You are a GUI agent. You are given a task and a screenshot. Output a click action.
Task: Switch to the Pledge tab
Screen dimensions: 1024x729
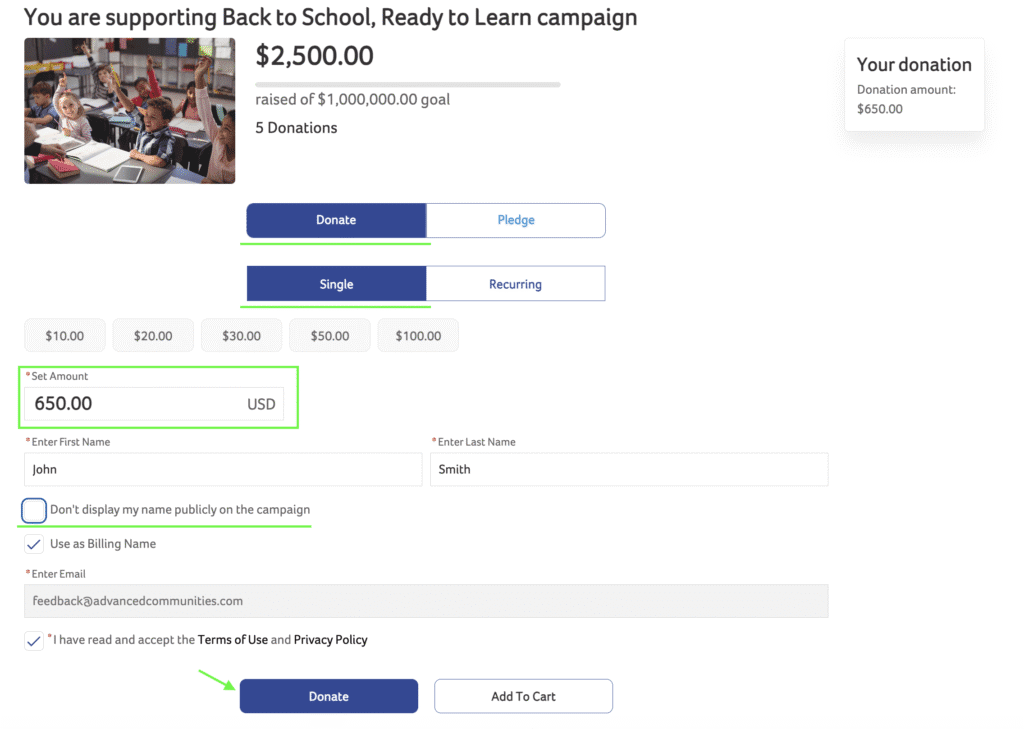click(x=516, y=220)
